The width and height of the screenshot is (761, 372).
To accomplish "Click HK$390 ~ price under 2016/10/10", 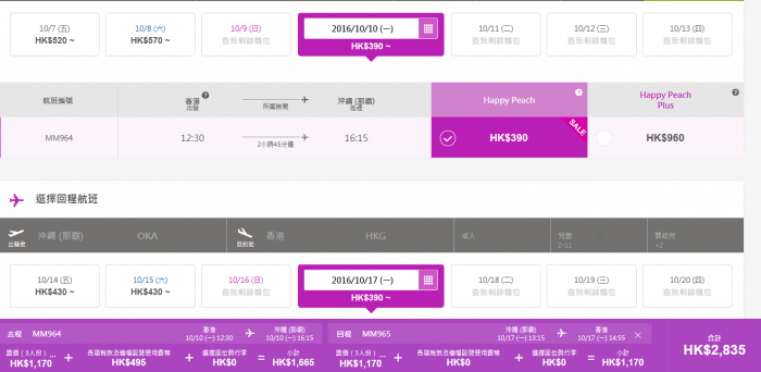I will tap(371, 46).
